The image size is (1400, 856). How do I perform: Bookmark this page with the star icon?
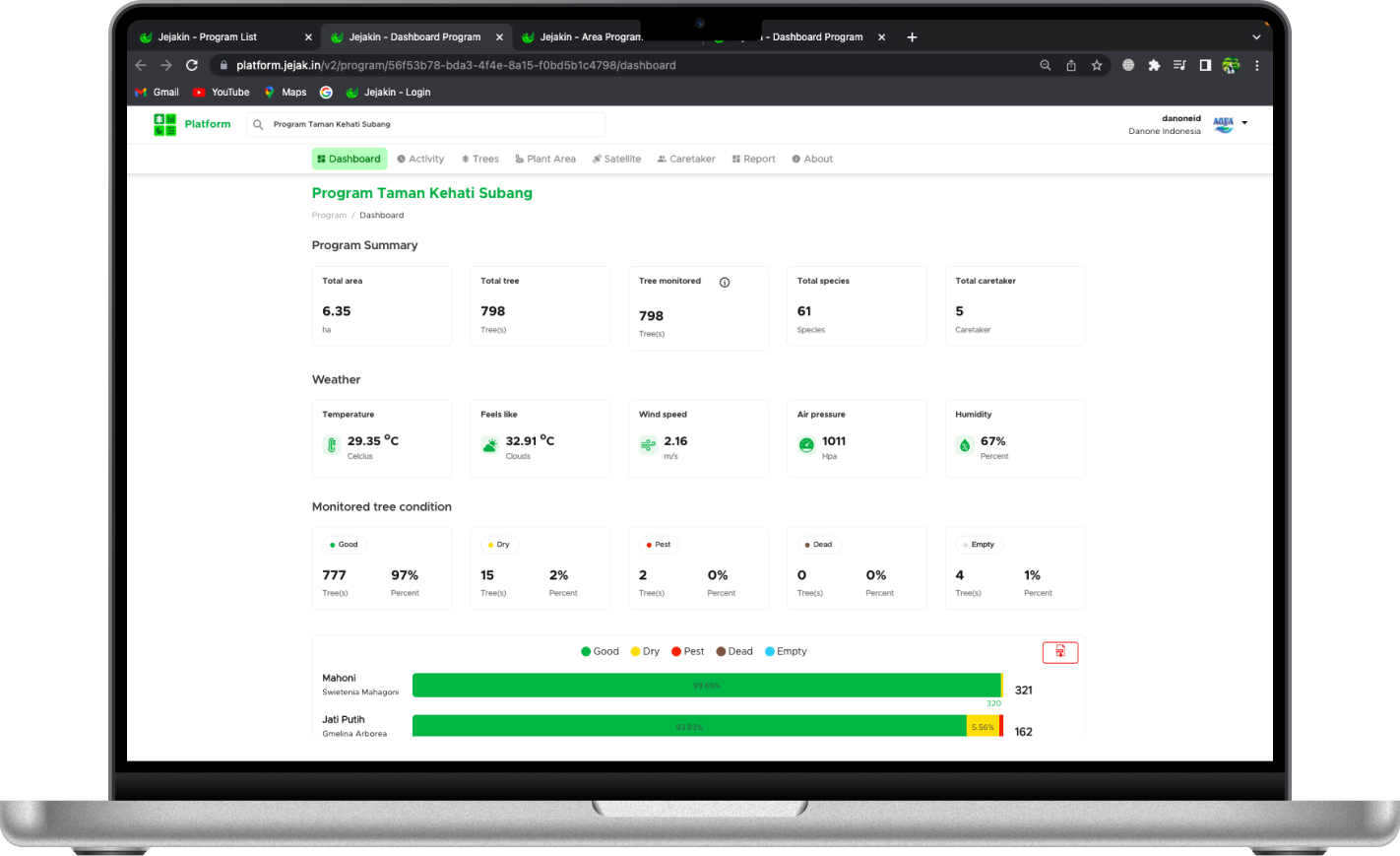pos(1097,65)
